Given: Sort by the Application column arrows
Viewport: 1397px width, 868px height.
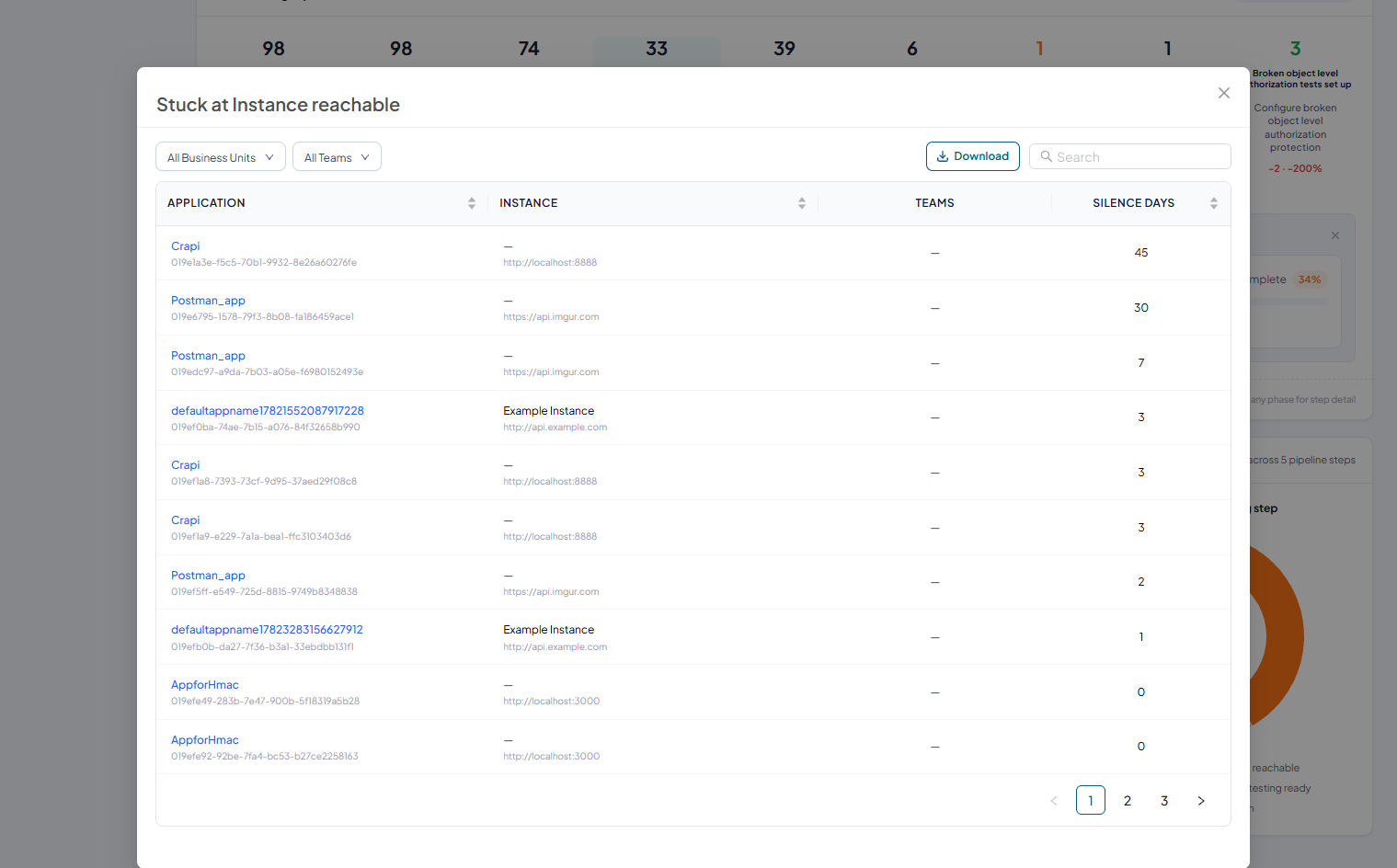Looking at the screenshot, I should 472,203.
